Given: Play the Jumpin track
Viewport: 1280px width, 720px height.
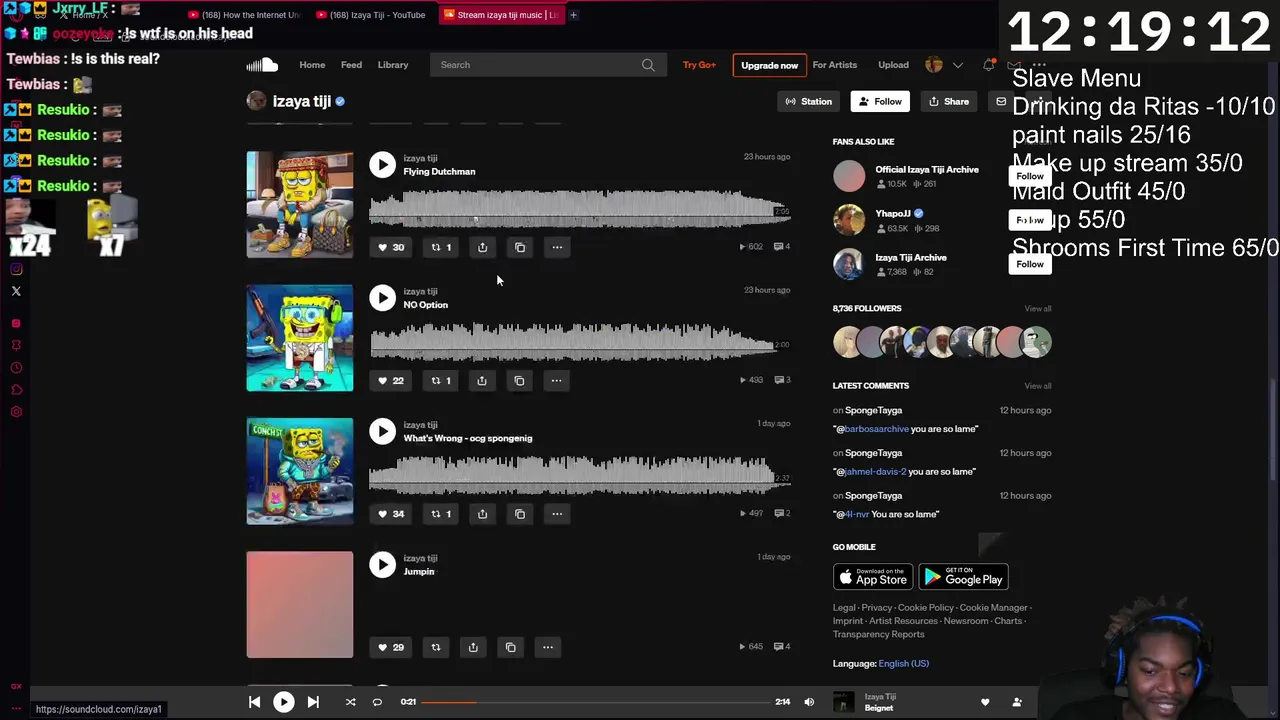Looking at the screenshot, I should pos(382,564).
